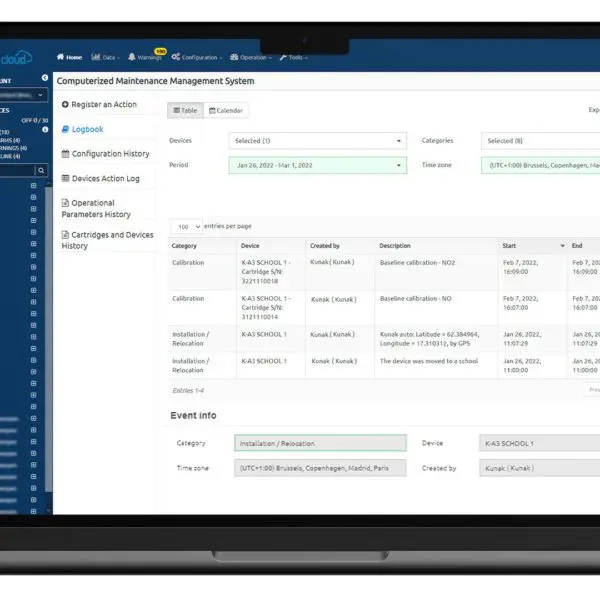600x600 pixels.
Task: Switch to the Calendar view tab
Action: coord(226,111)
